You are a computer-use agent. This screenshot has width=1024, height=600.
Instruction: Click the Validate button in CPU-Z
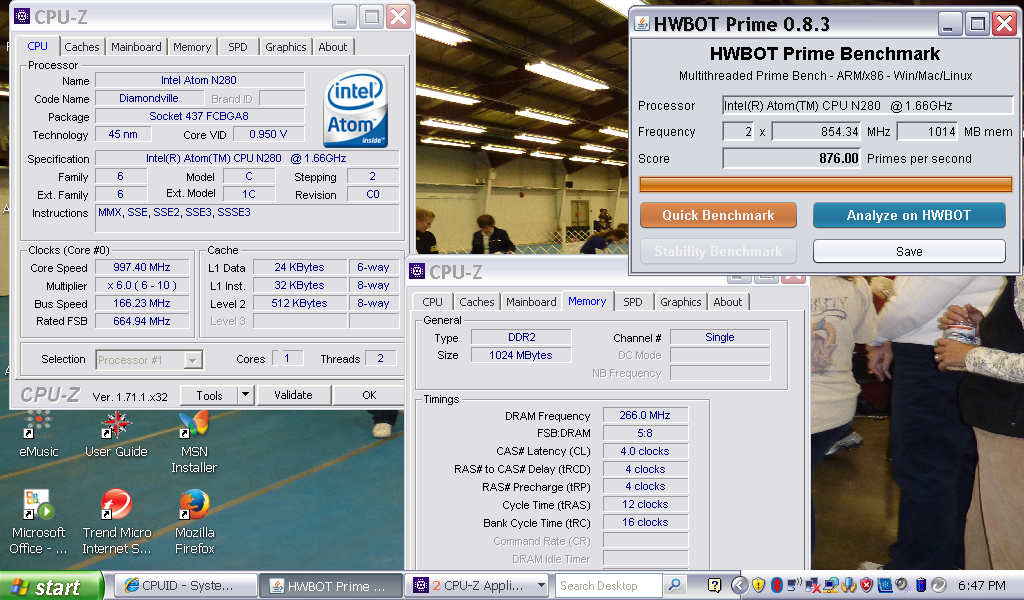click(293, 395)
